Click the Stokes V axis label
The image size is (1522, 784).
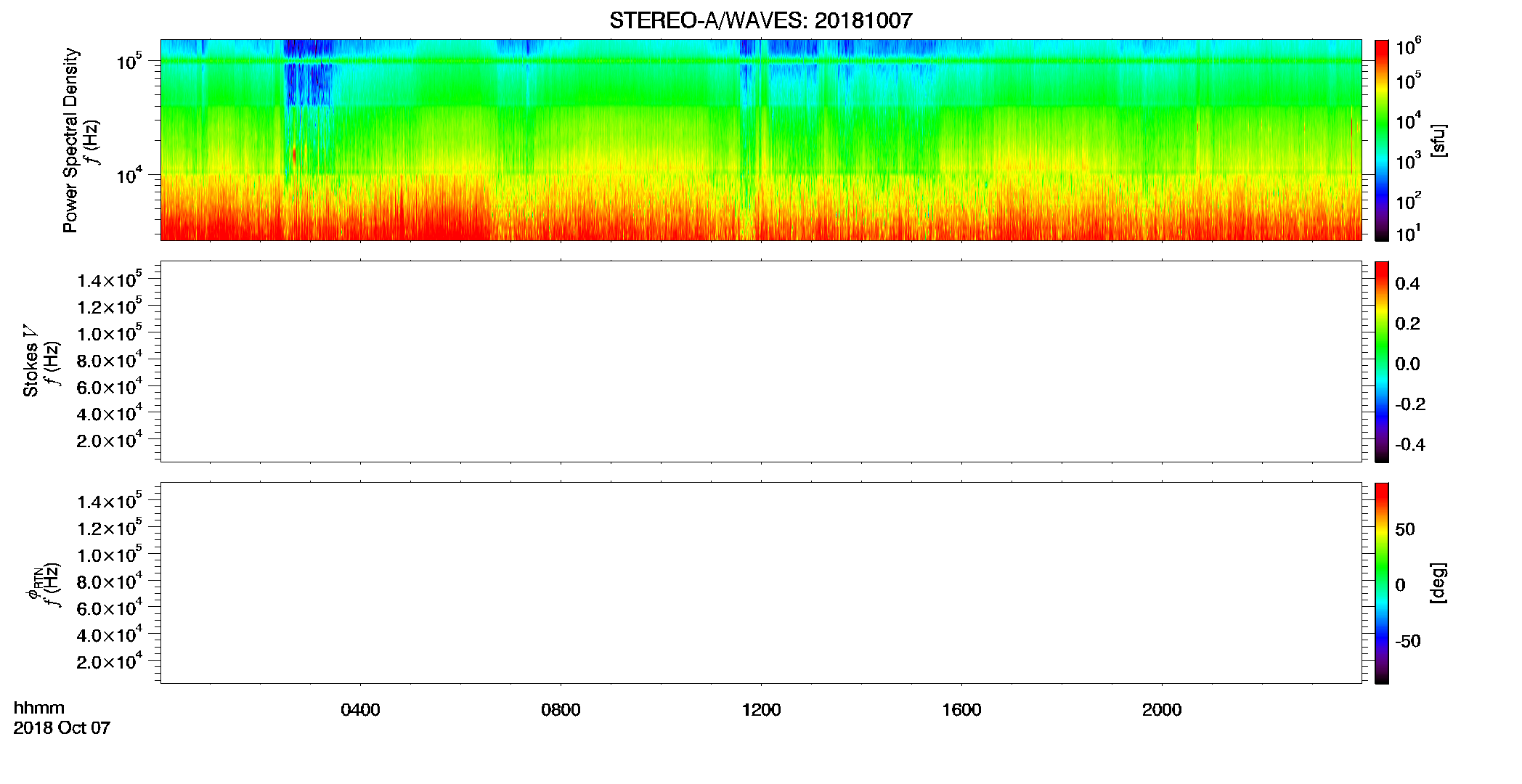point(30,361)
